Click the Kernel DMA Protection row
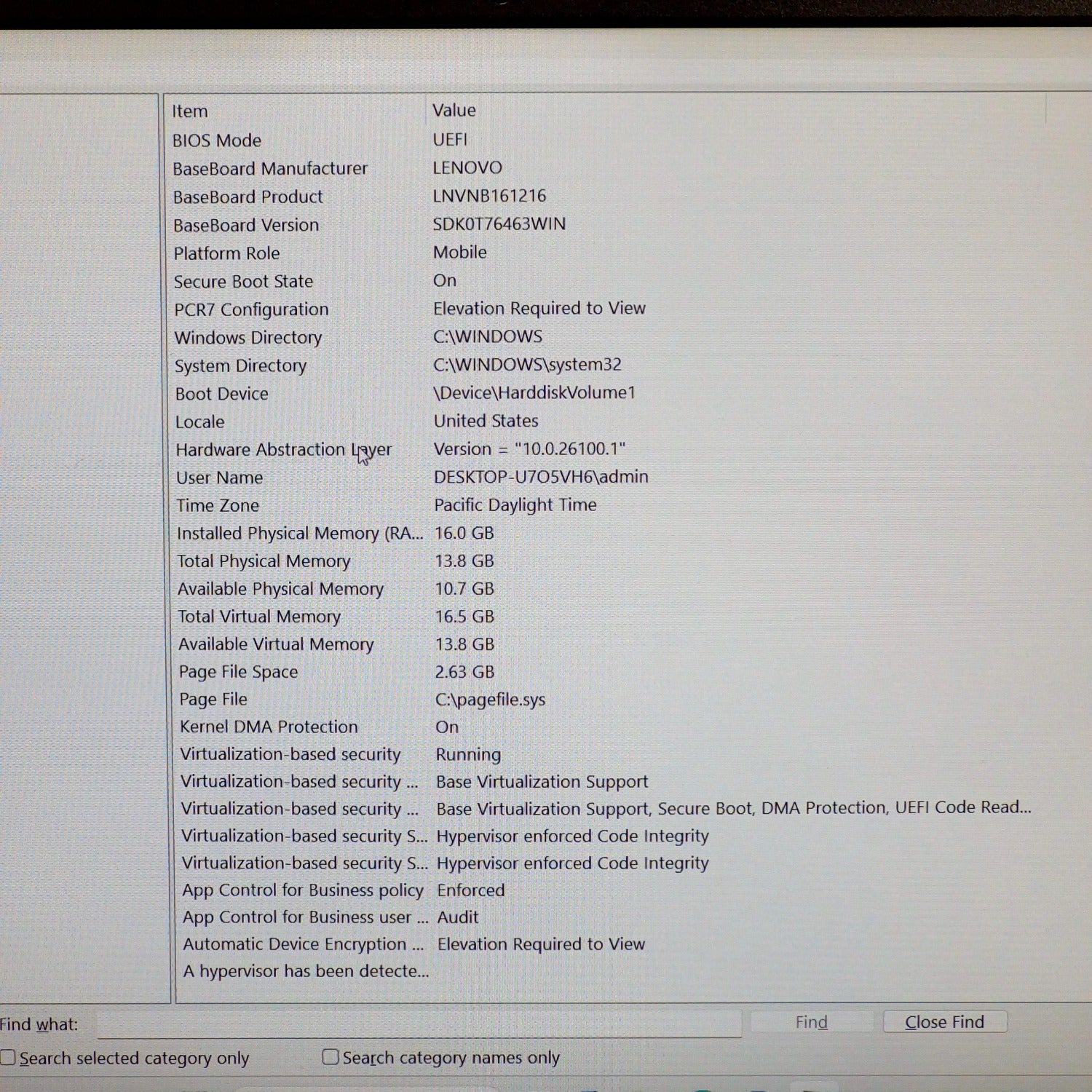 tap(269, 727)
